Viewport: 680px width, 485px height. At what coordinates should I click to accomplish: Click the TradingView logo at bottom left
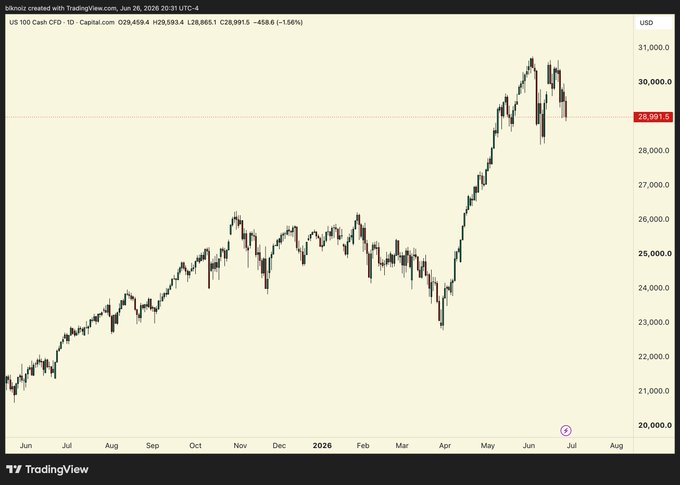[47, 469]
